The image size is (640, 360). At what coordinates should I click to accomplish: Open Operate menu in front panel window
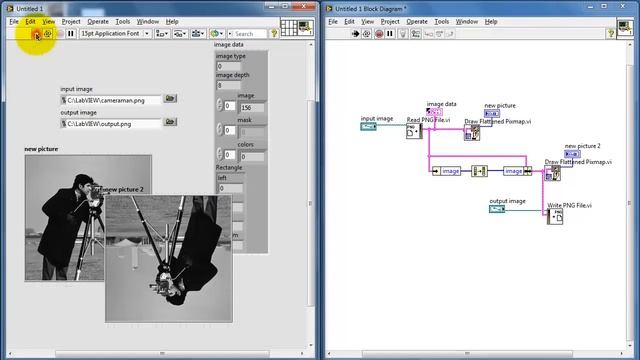(98, 22)
